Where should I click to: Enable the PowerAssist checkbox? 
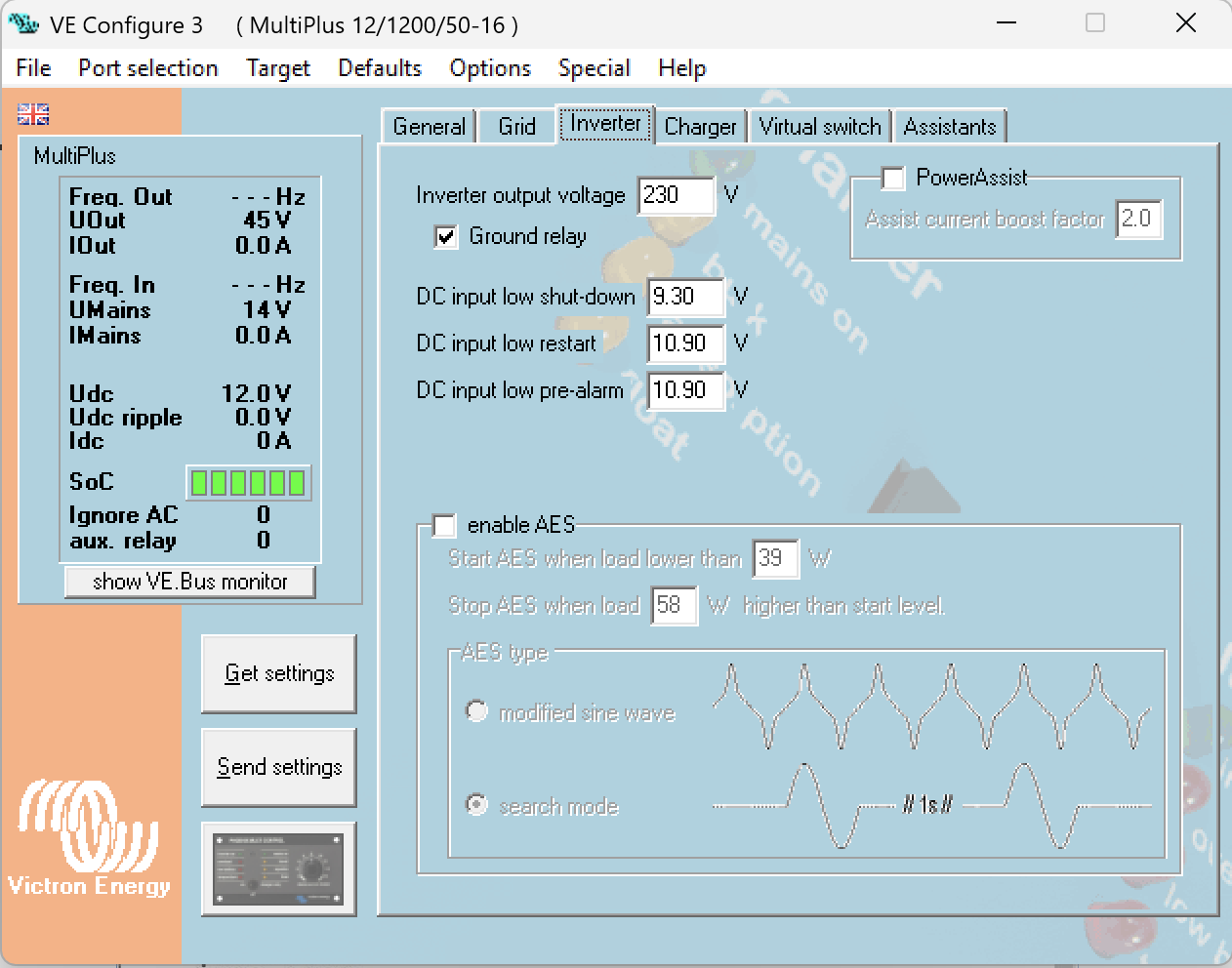(x=892, y=179)
